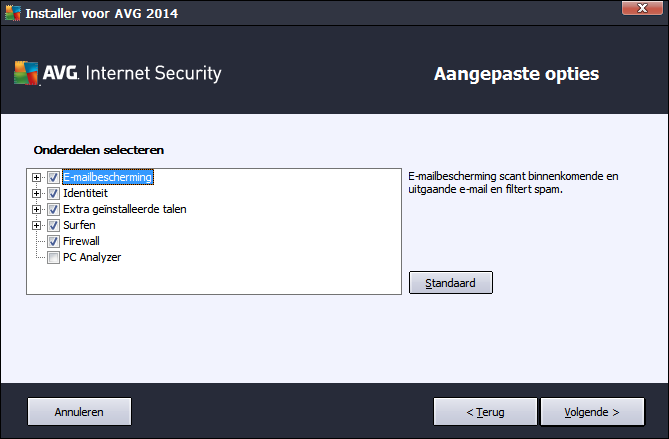
Task: Uncheck the E-mailbescherming checkbox
Action: pyautogui.click(x=53, y=177)
